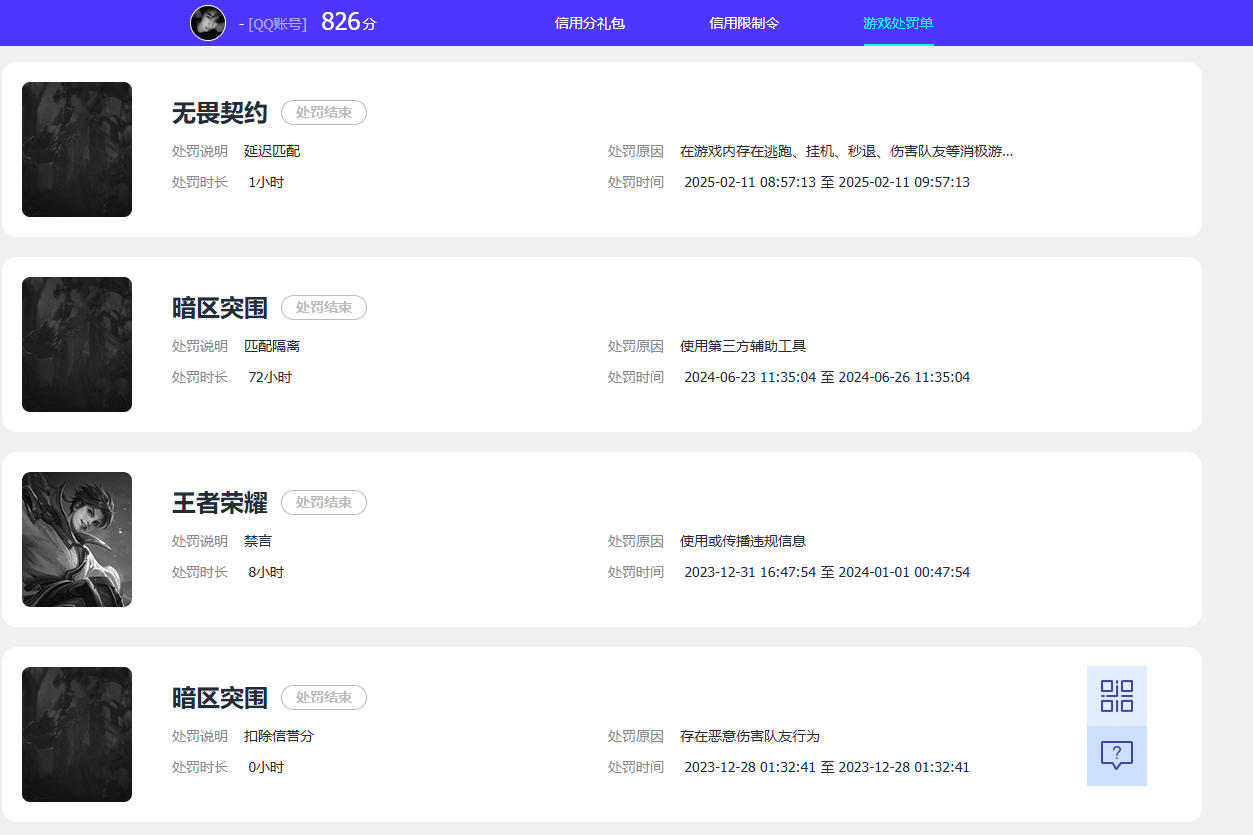This screenshot has height=835, width=1253.
Task: Click the 匹配隔离 penalty description
Action: tap(272, 346)
